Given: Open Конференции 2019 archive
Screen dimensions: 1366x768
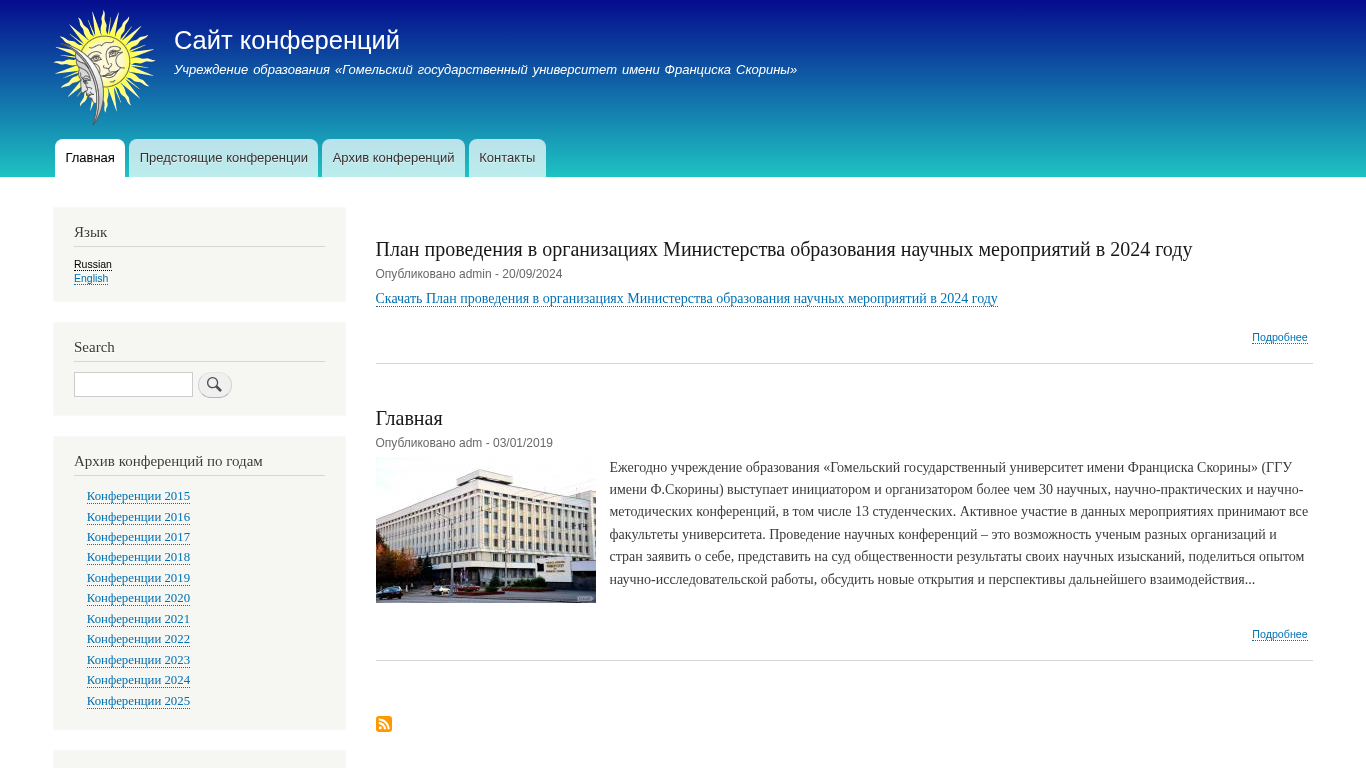Looking at the screenshot, I should pyautogui.click(x=138, y=578).
